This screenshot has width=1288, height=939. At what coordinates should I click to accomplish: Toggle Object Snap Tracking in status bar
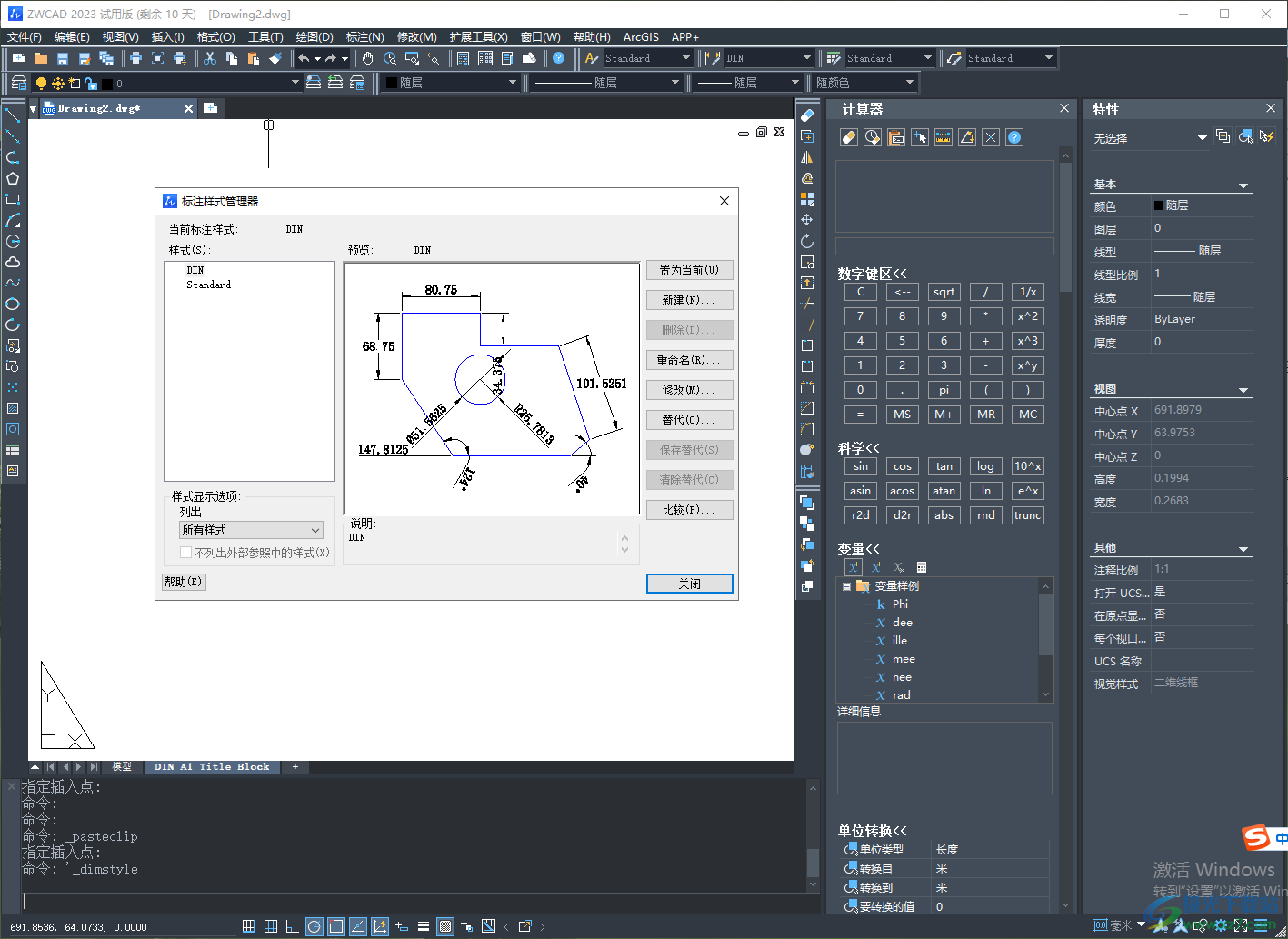[358, 926]
